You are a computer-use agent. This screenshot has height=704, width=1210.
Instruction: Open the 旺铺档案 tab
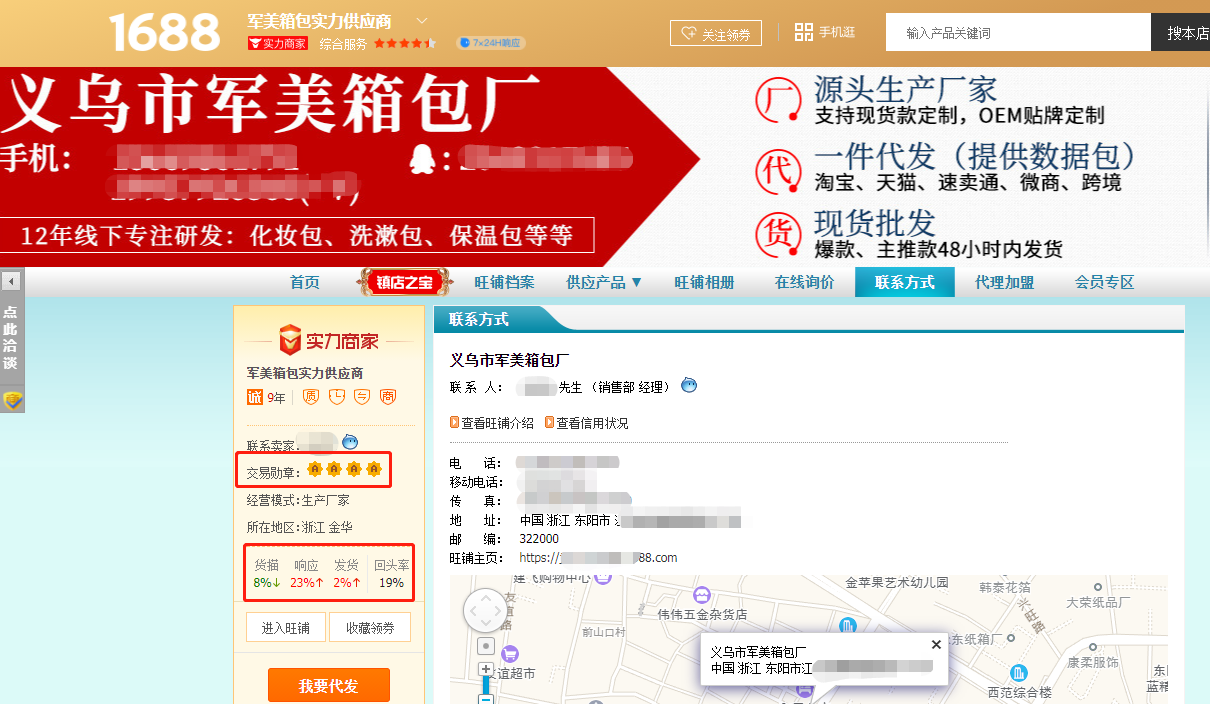point(504,283)
